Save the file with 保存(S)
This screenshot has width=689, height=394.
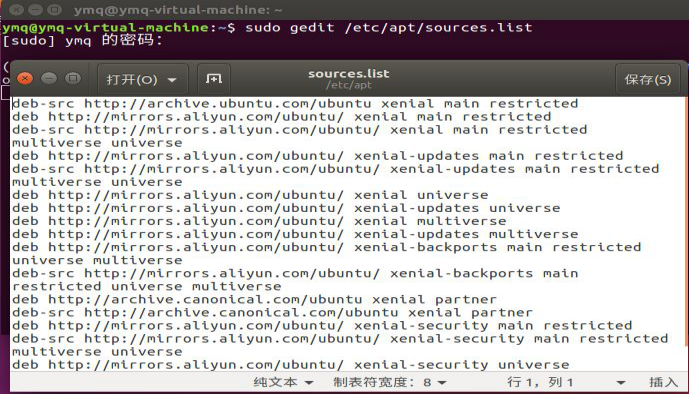[x=648, y=80]
